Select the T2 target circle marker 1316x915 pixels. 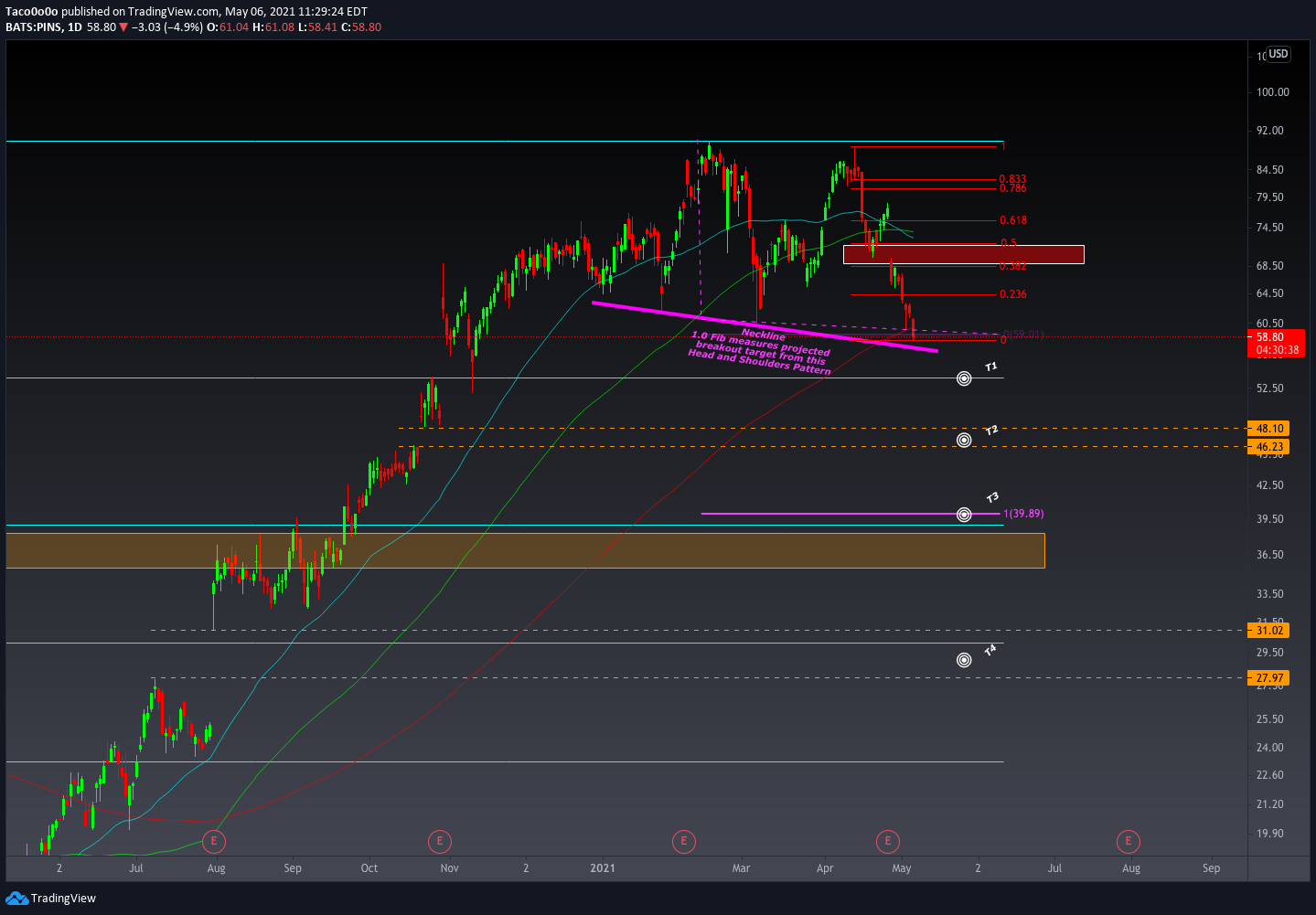(x=964, y=441)
